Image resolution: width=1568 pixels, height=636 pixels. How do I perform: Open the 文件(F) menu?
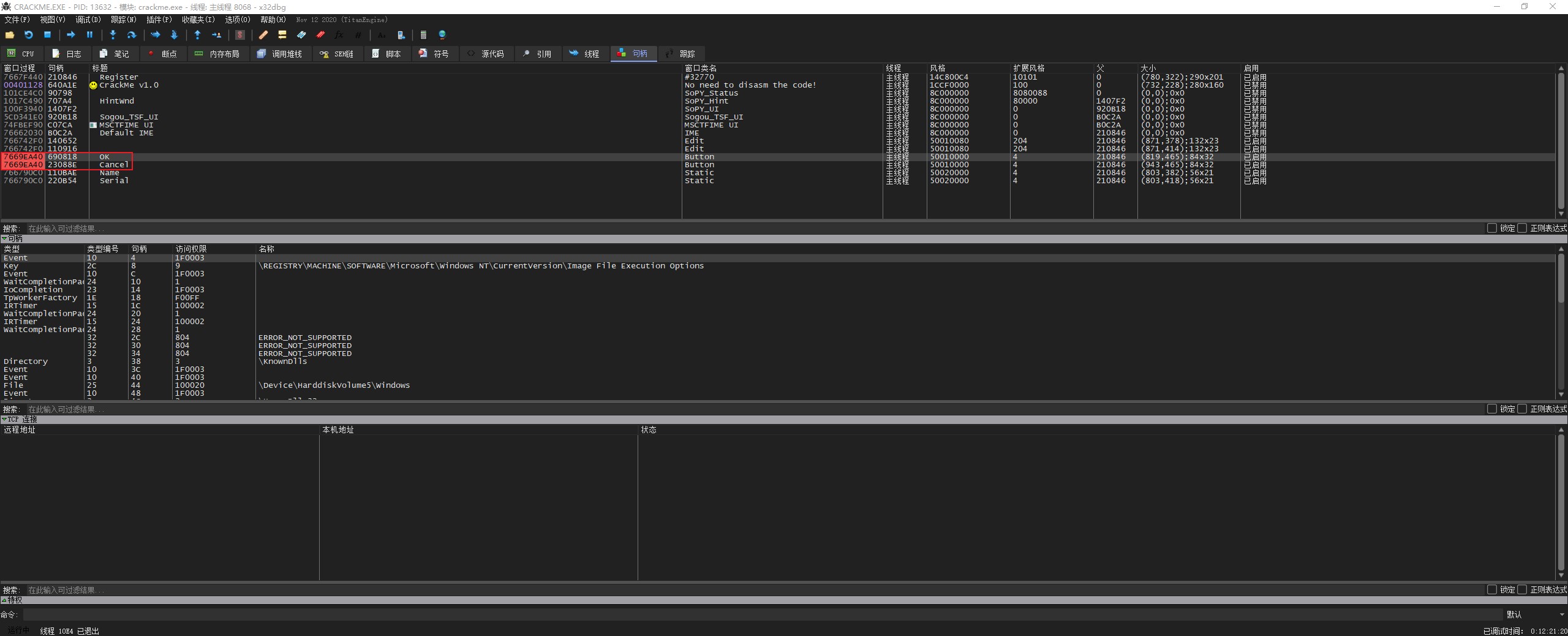pyautogui.click(x=17, y=20)
